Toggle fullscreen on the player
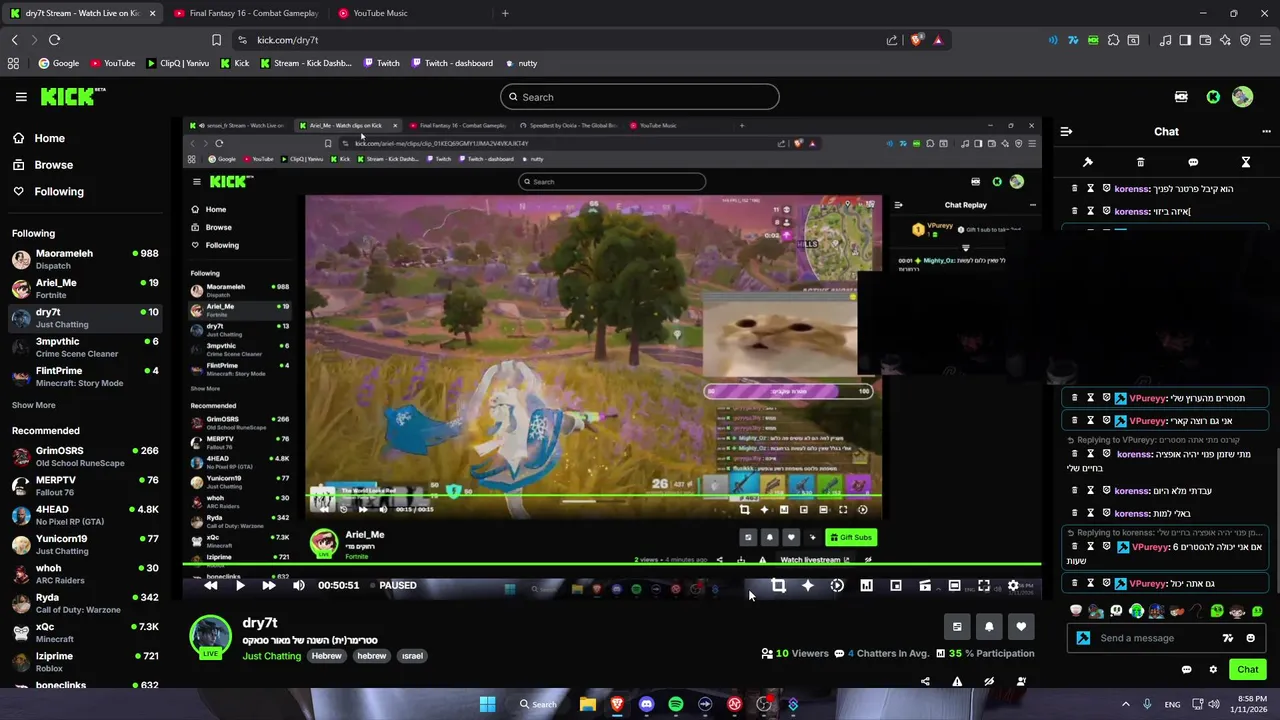1280x720 pixels. pyautogui.click(x=984, y=586)
